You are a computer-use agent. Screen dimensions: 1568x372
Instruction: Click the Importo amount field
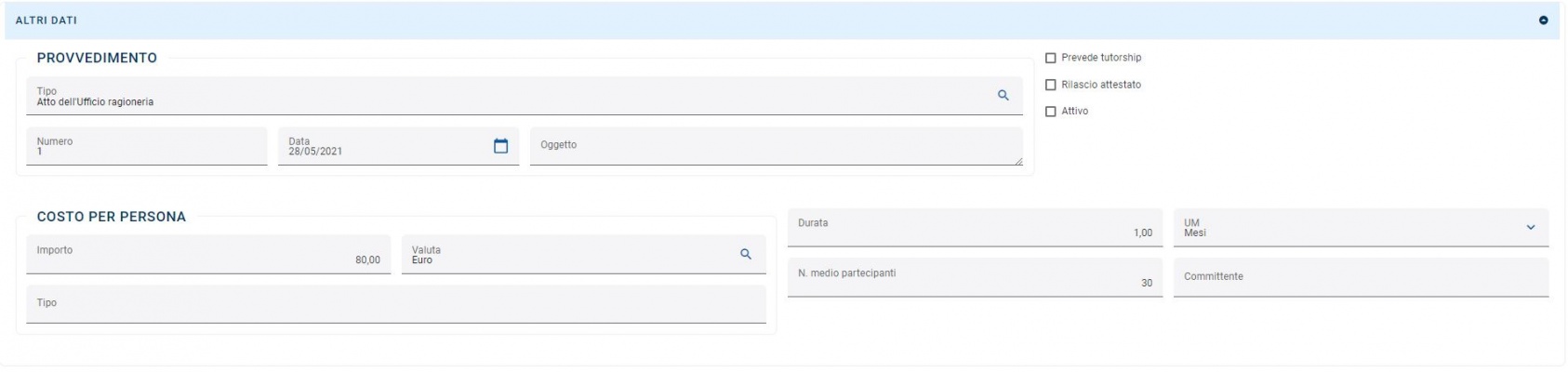208,255
